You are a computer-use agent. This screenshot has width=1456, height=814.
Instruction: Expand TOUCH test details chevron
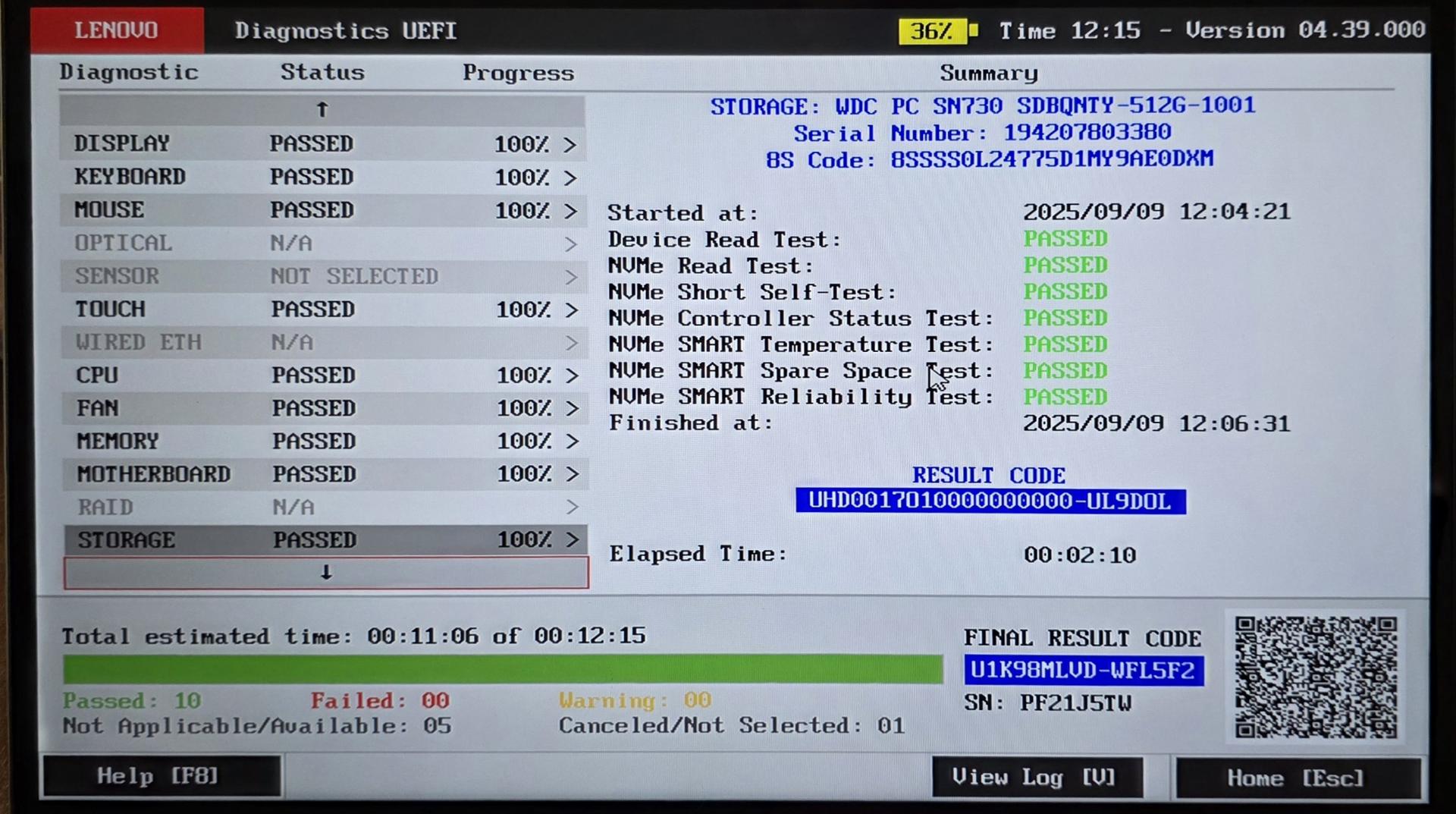(x=572, y=310)
